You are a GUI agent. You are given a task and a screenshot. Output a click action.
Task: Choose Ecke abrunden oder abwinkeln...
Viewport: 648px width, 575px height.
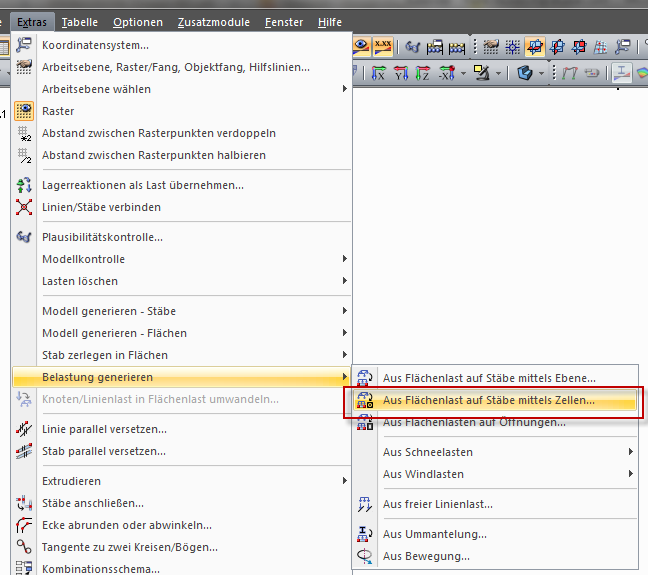(x=182, y=525)
